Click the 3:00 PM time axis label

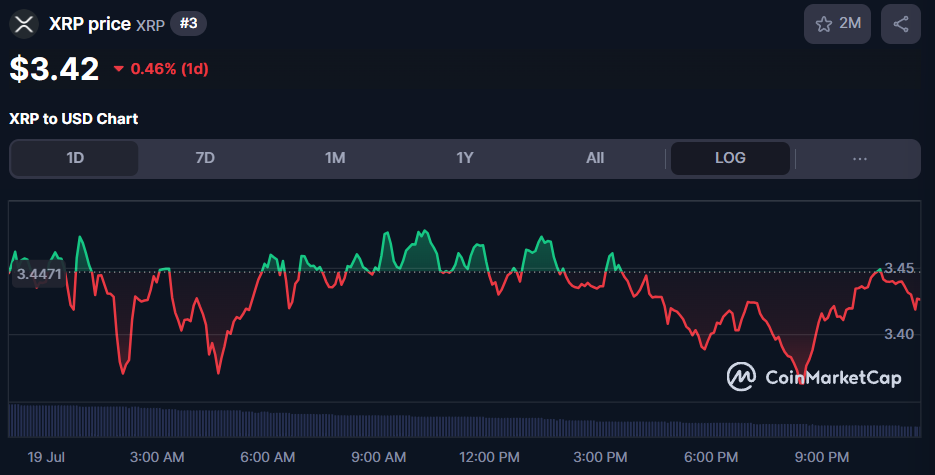click(600, 457)
